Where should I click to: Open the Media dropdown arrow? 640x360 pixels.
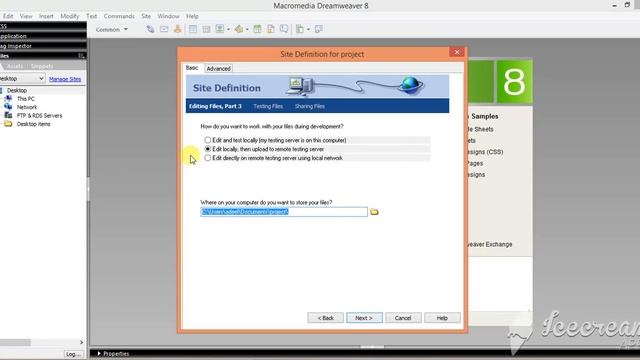(x=247, y=29)
